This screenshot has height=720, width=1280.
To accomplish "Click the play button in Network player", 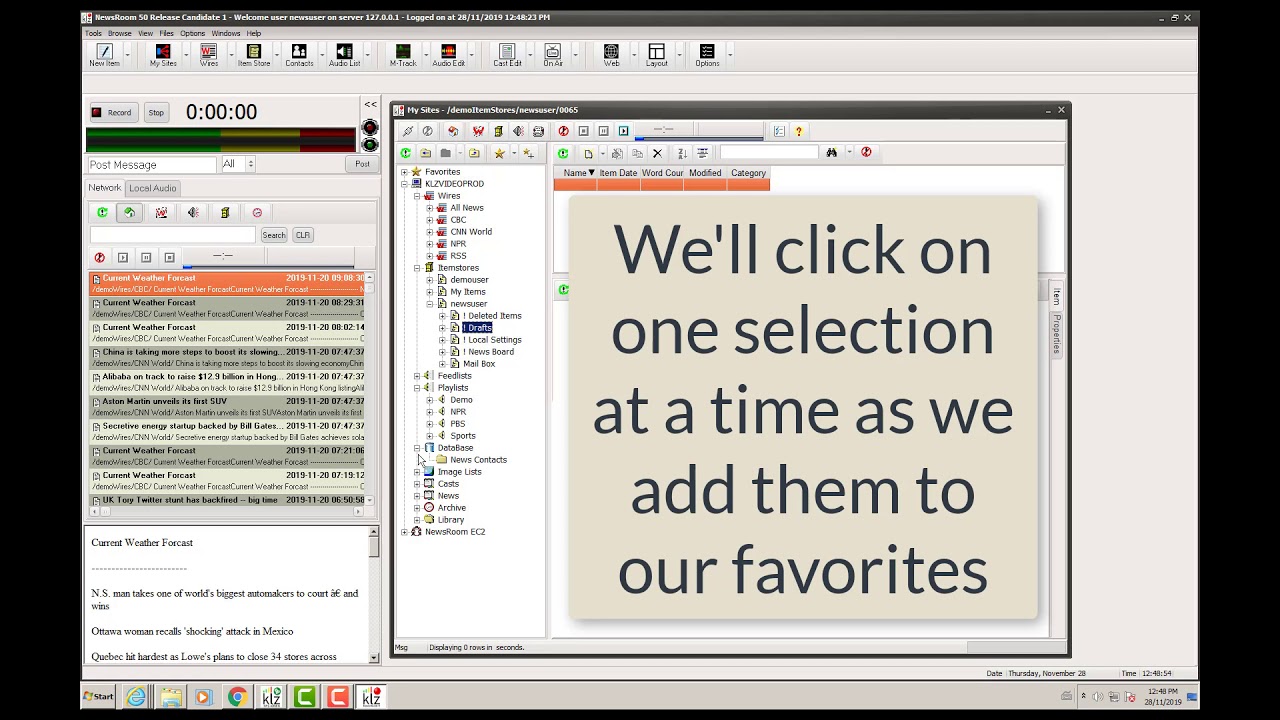I will coord(123,257).
